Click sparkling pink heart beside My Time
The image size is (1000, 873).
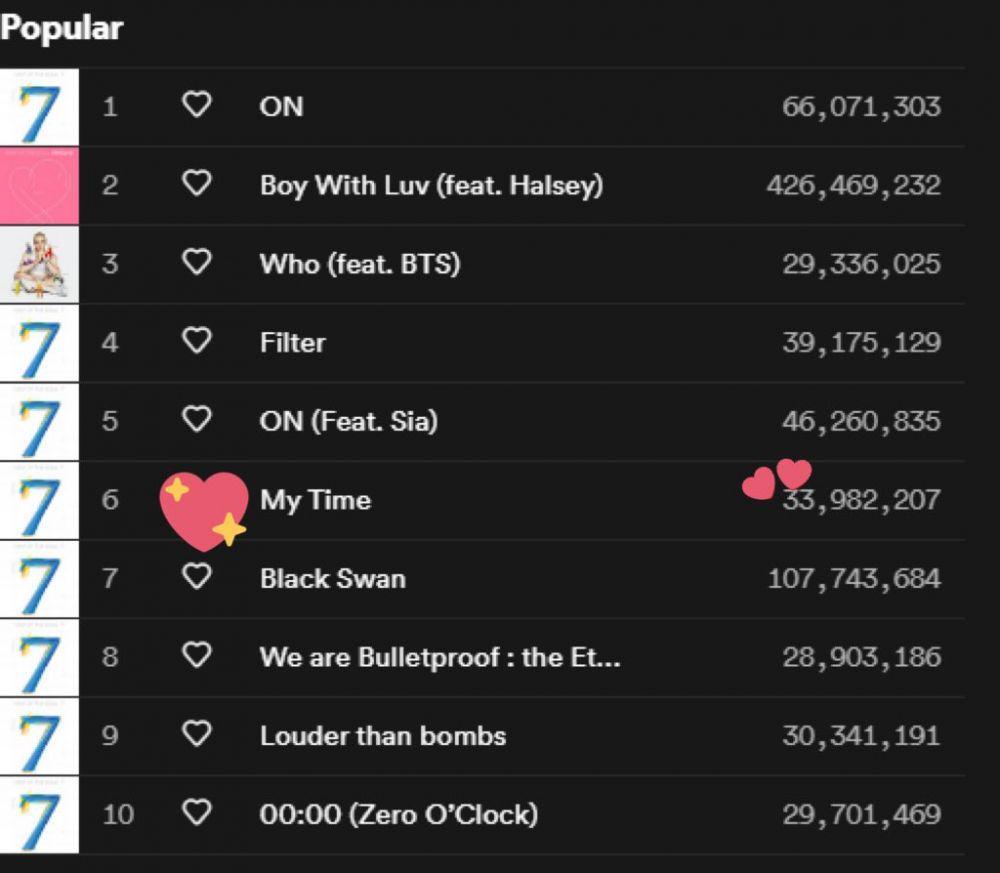pos(203,511)
